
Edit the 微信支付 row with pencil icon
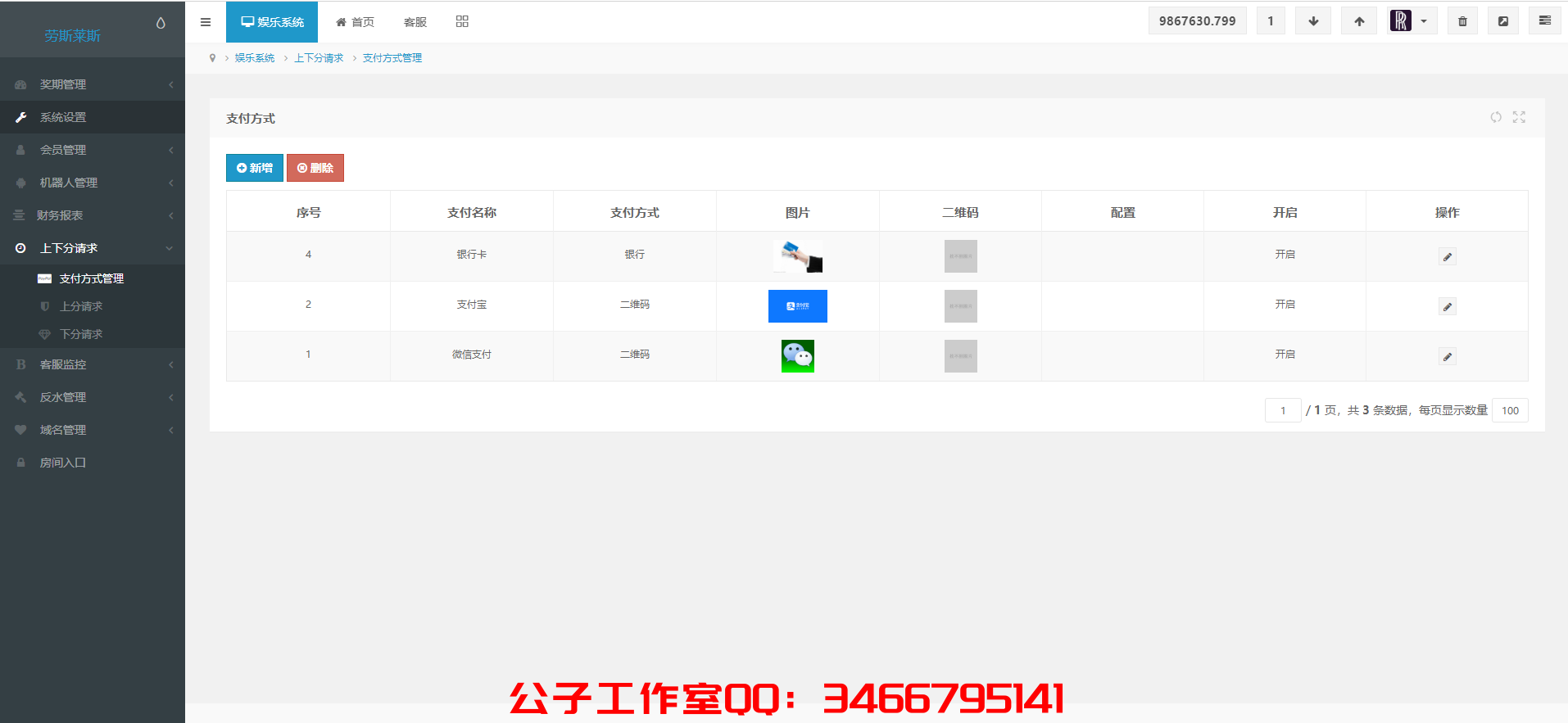[1448, 356]
